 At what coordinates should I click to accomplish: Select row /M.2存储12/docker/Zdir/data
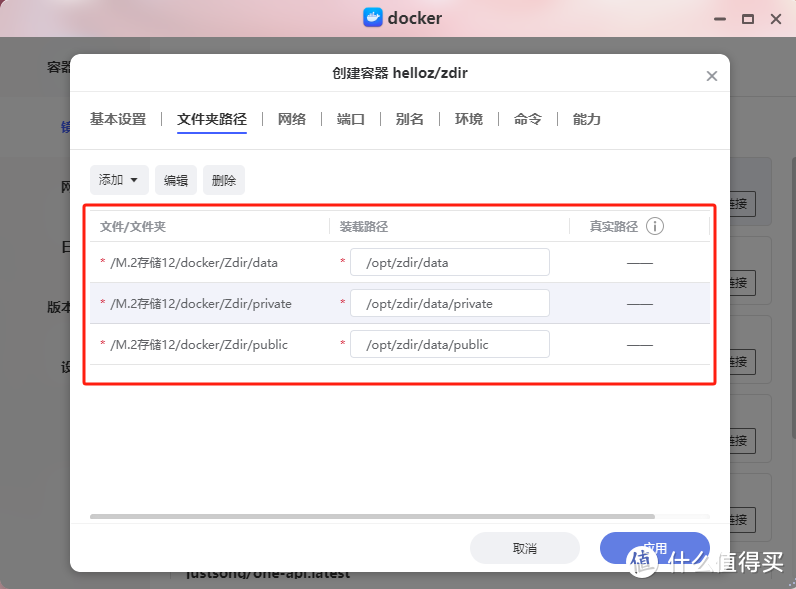[x=400, y=263]
